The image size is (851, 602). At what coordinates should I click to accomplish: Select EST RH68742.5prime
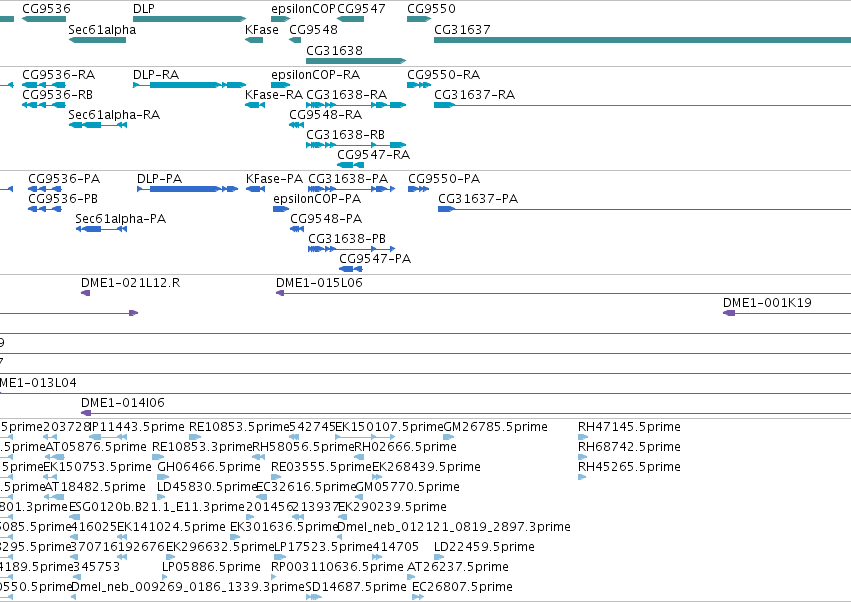(x=629, y=447)
